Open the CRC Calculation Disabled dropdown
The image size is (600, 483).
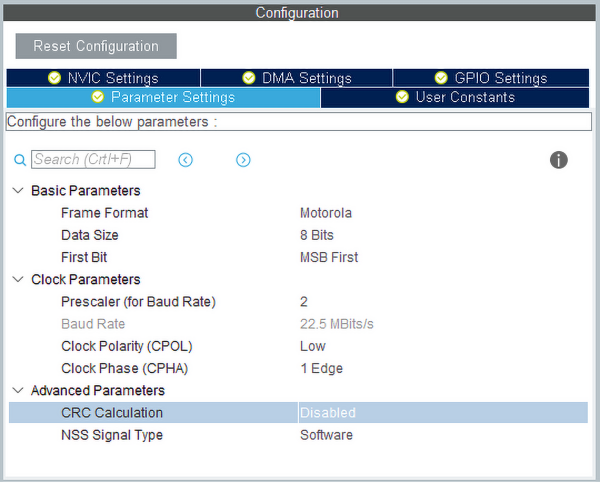[328, 413]
